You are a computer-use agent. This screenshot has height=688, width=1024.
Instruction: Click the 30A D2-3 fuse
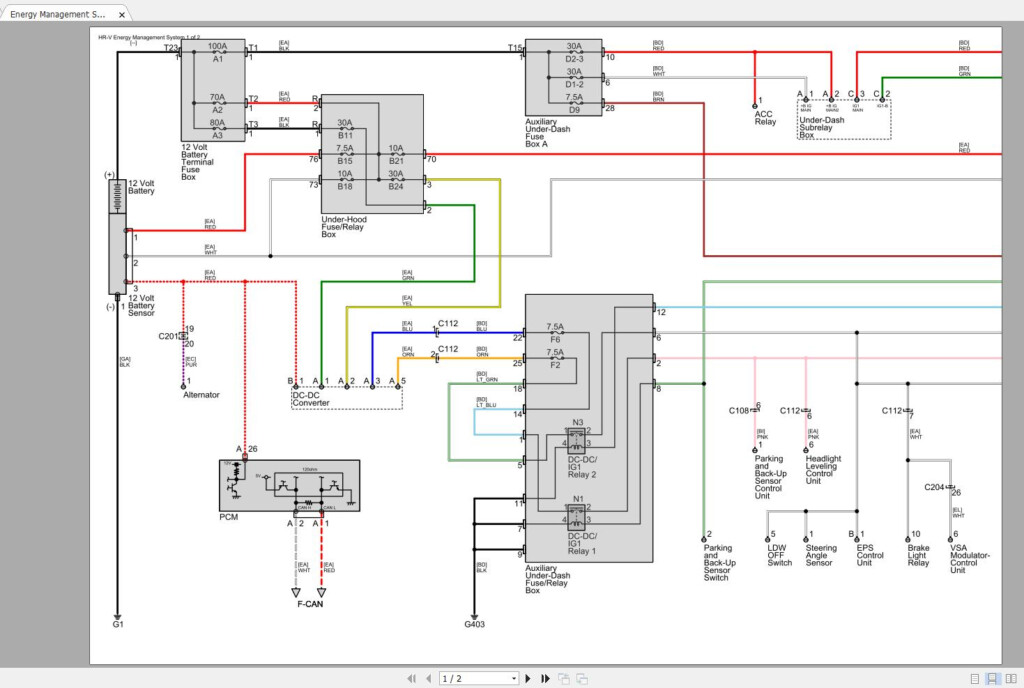tap(574, 52)
